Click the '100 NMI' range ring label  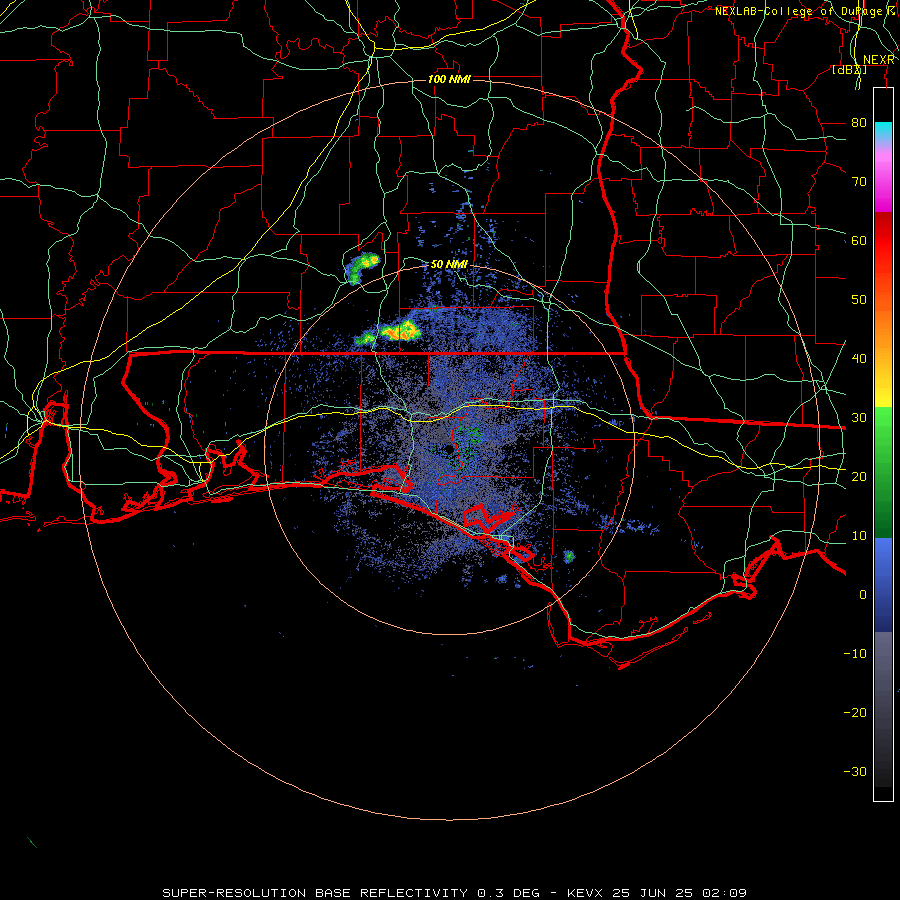click(x=449, y=79)
